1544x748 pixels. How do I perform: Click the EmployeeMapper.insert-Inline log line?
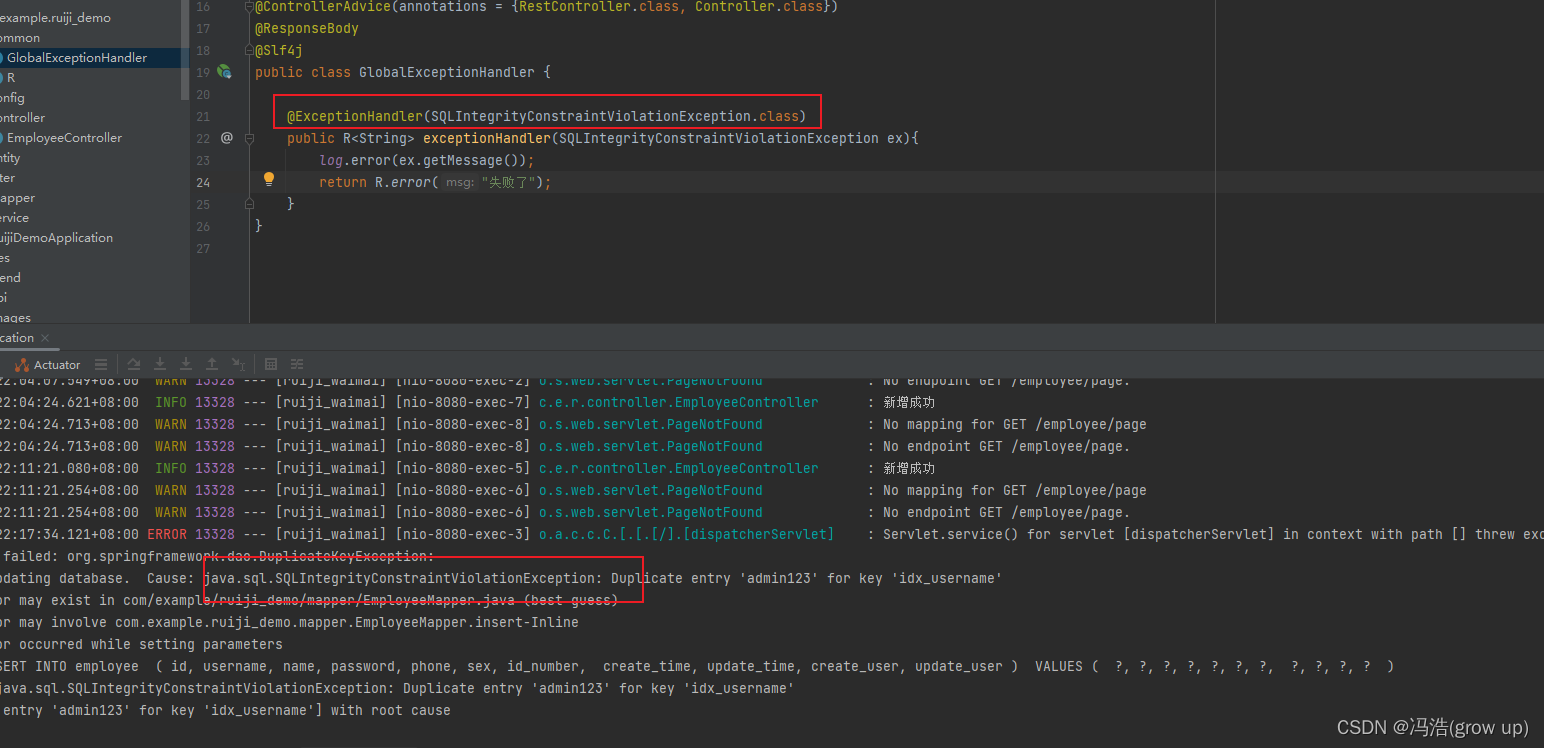coord(290,622)
